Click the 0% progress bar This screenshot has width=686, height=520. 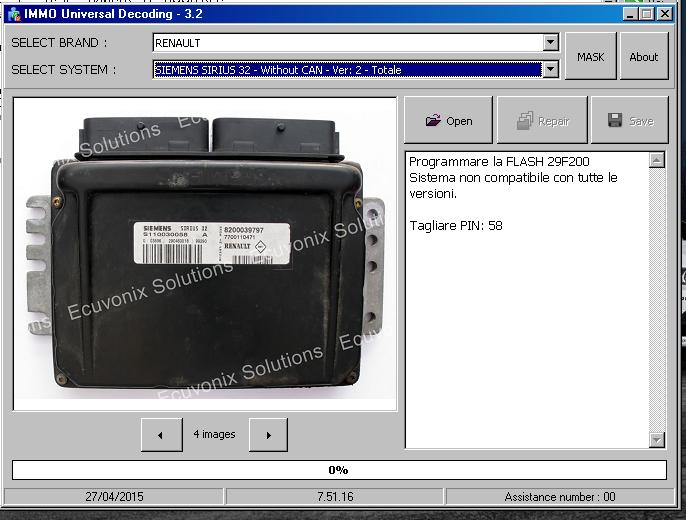click(x=339, y=470)
